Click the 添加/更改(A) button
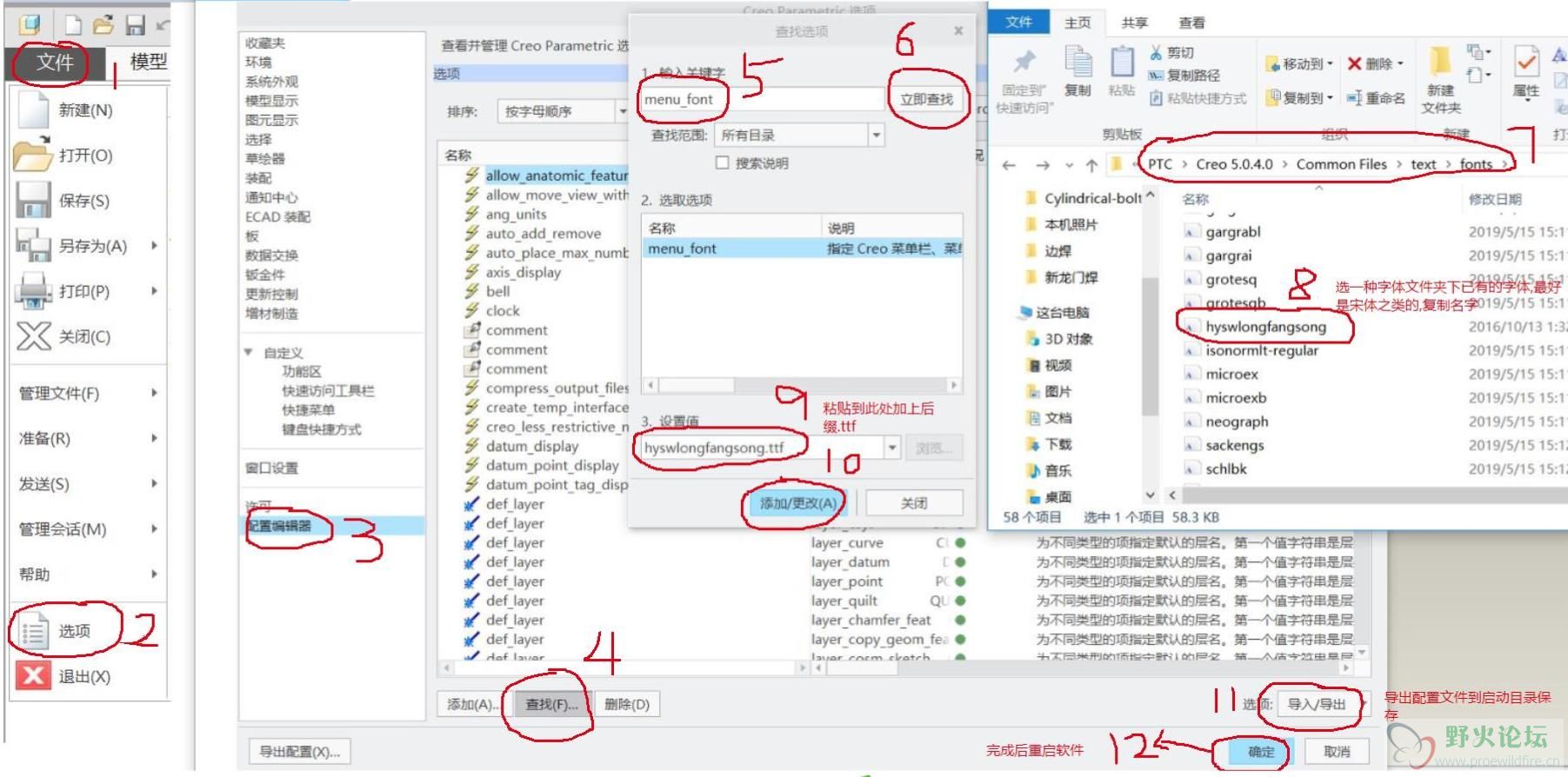 [x=797, y=503]
